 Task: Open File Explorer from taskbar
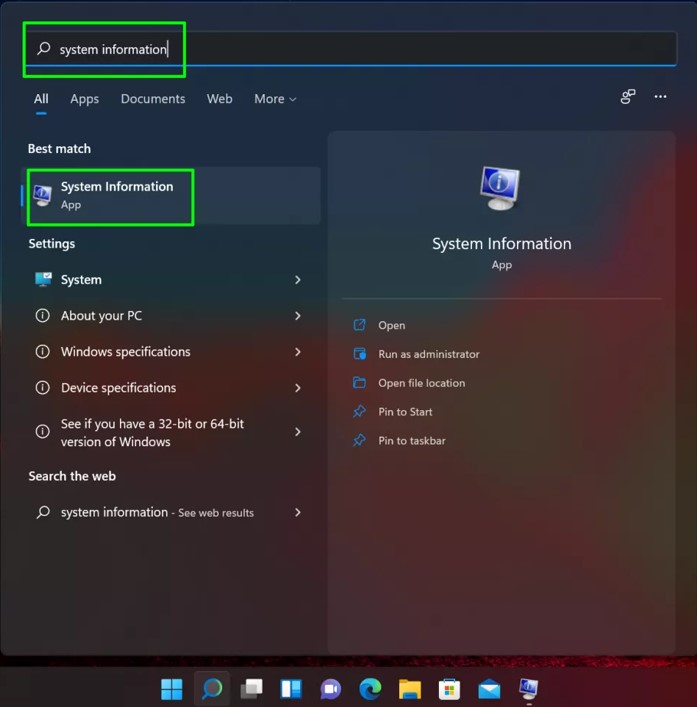(410, 689)
